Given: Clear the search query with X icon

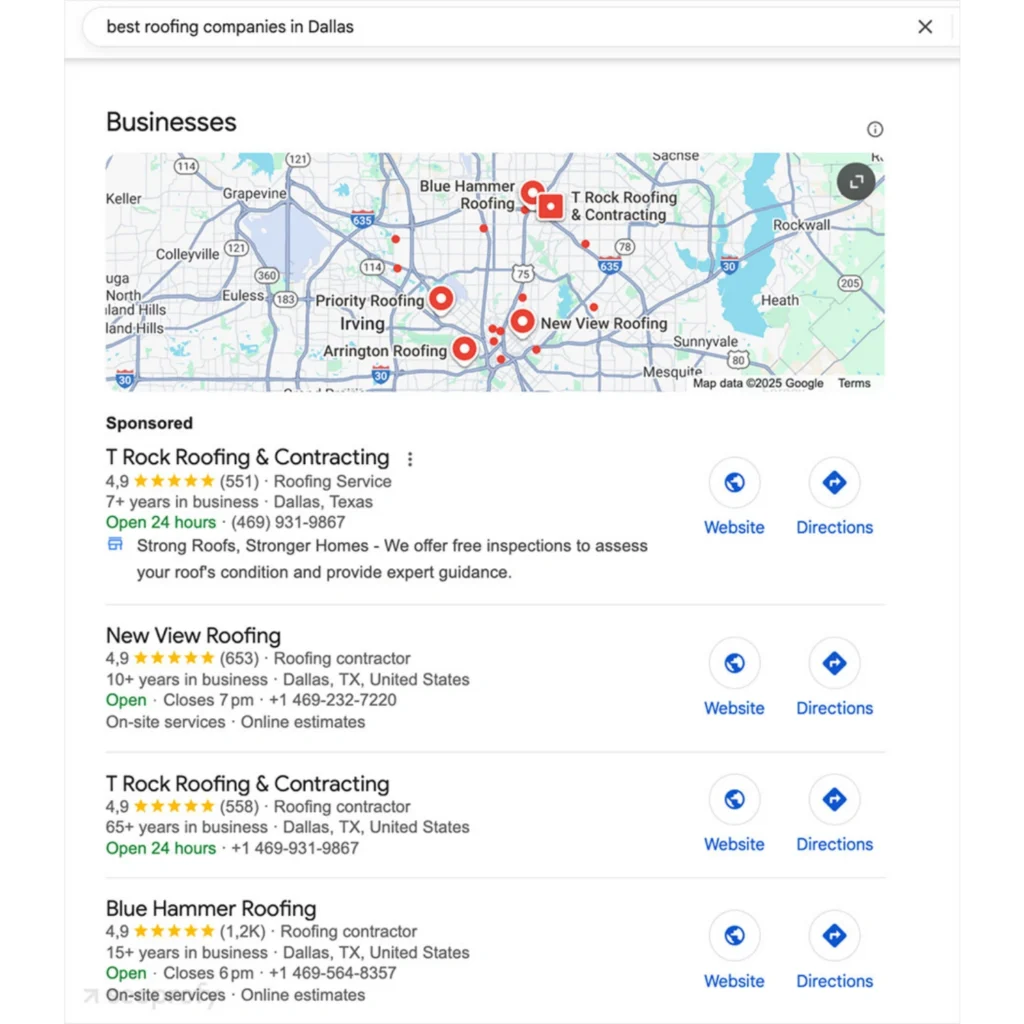Looking at the screenshot, I should tap(925, 27).
